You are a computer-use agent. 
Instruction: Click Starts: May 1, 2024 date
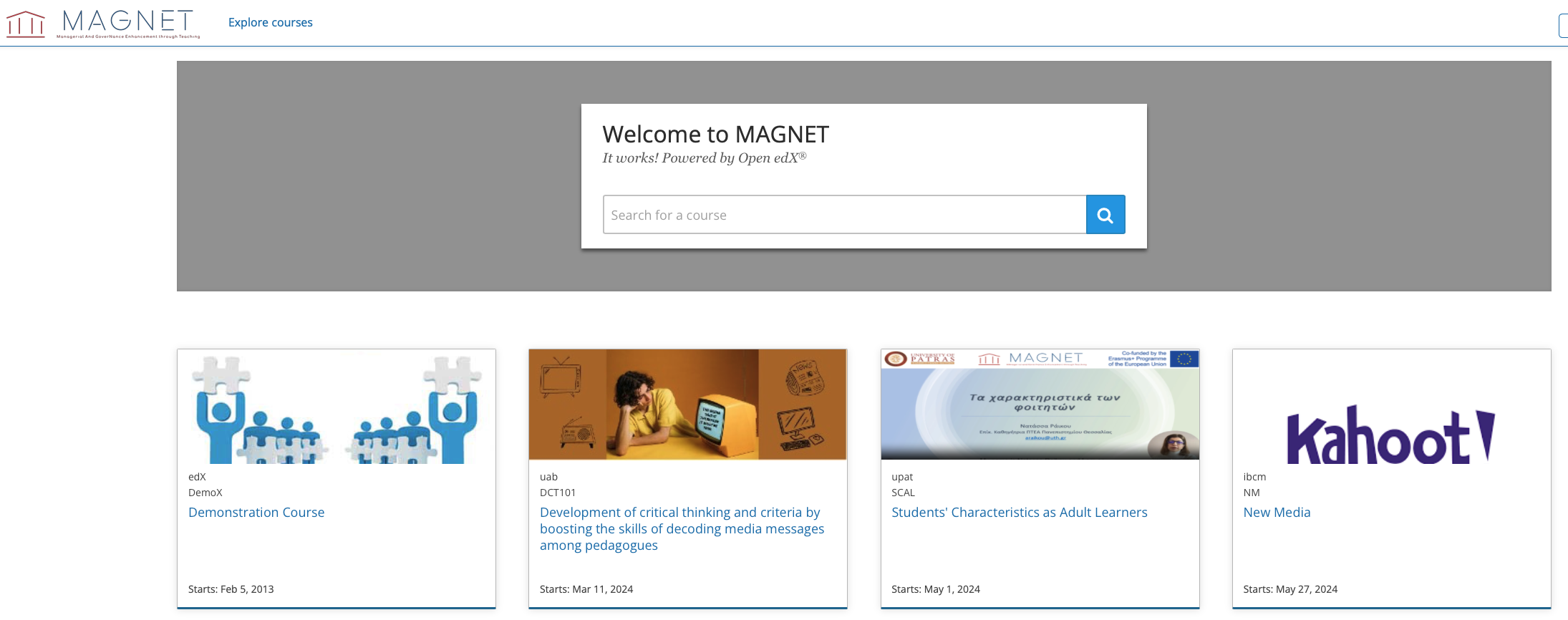[x=936, y=589]
